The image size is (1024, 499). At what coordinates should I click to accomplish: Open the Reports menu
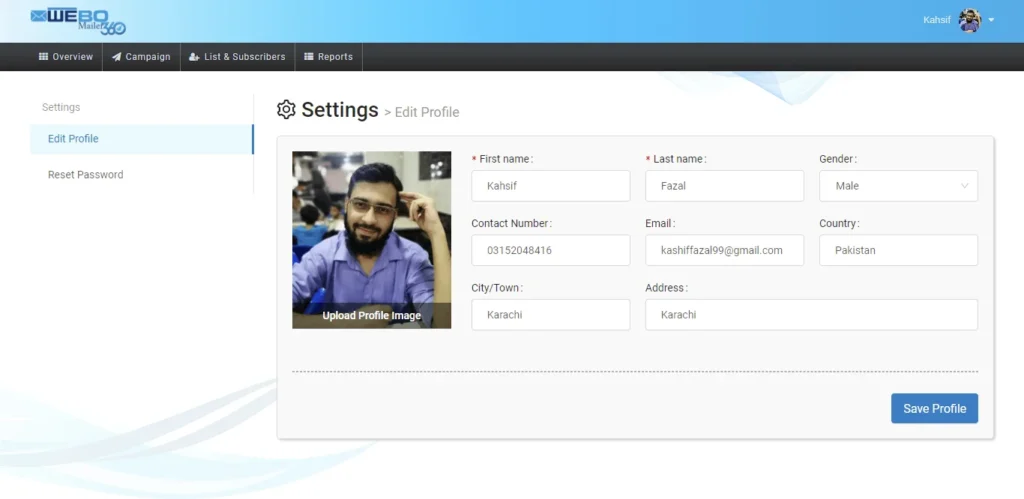329,57
